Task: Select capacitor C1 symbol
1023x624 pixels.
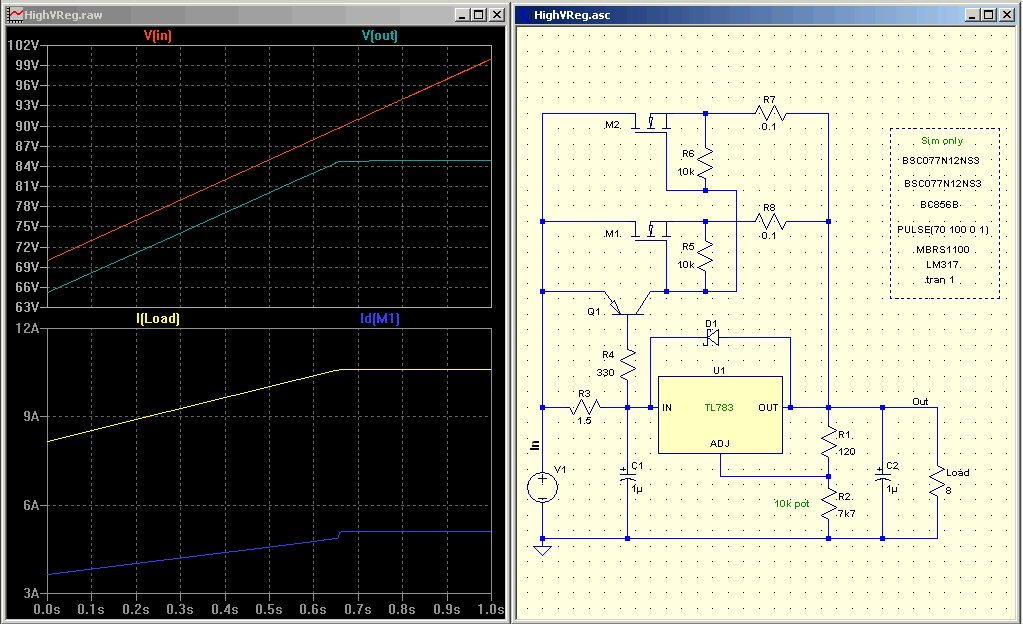Action: click(627, 476)
